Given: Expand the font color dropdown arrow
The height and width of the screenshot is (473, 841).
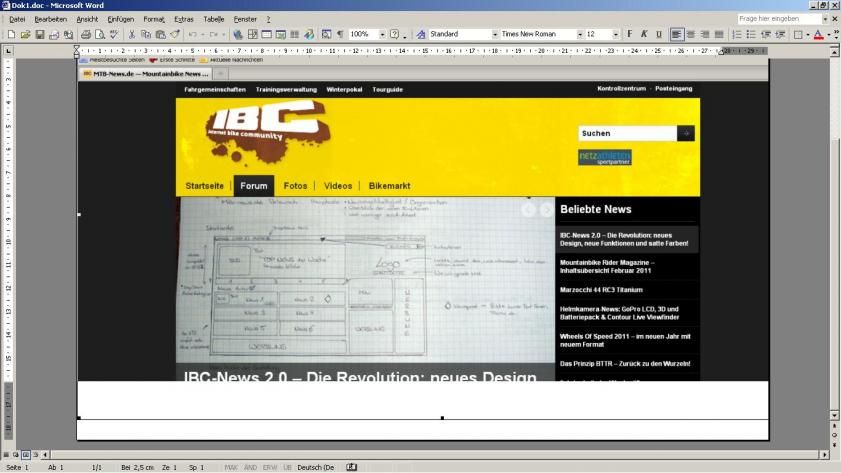Looking at the screenshot, I should (829, 34).
